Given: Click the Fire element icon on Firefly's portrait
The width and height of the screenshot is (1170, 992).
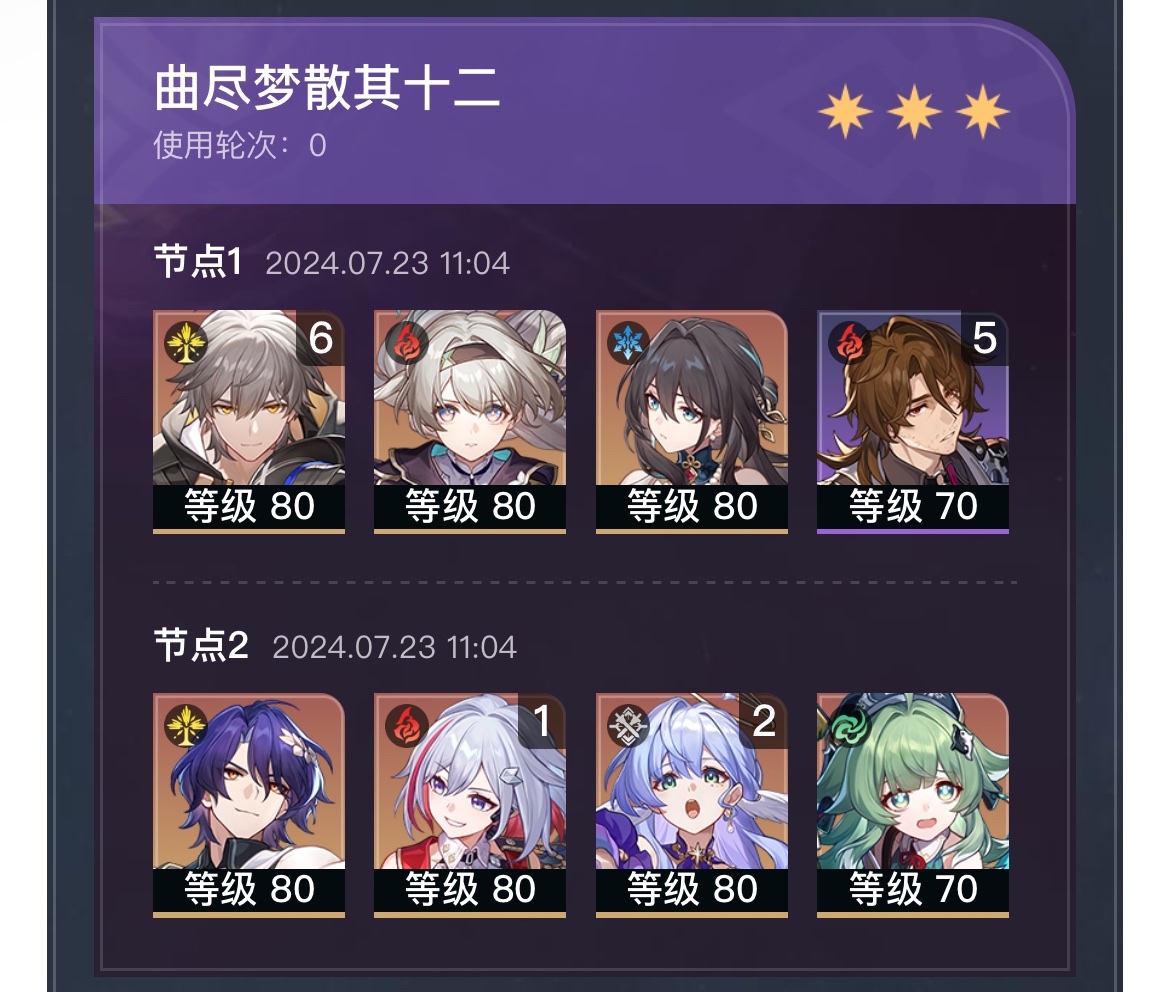Looking at the screenshot, I should point(407,343).
